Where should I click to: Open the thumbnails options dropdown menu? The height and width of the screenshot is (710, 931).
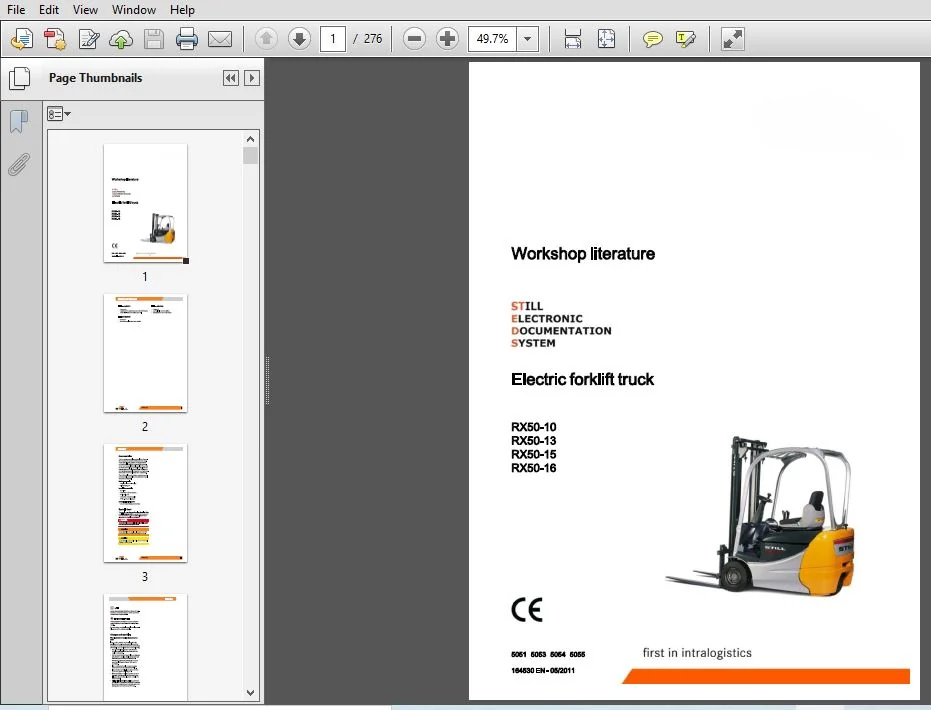(59, 114)
